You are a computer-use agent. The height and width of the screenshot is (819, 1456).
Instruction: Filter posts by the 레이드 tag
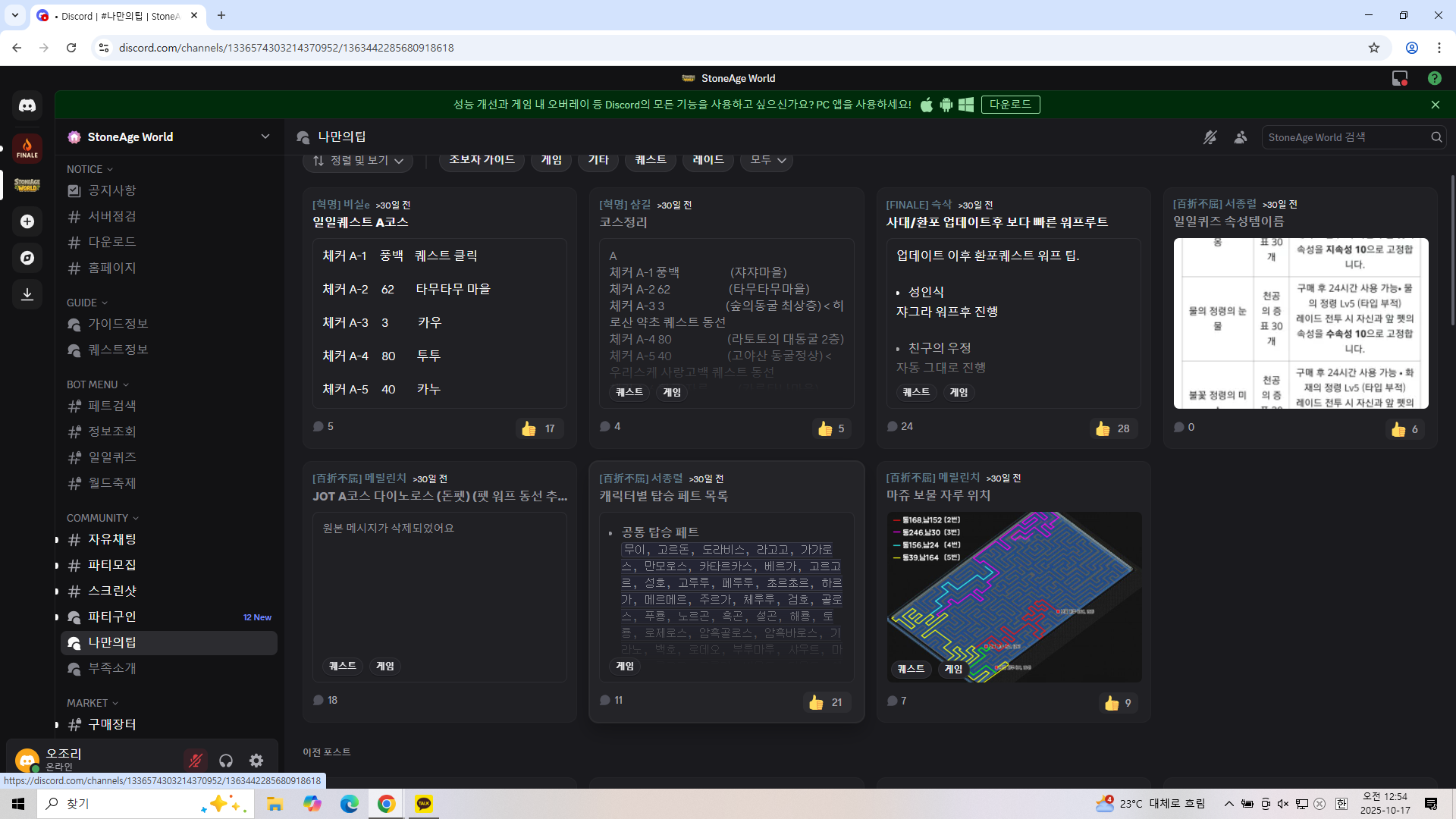coord(708,160)
